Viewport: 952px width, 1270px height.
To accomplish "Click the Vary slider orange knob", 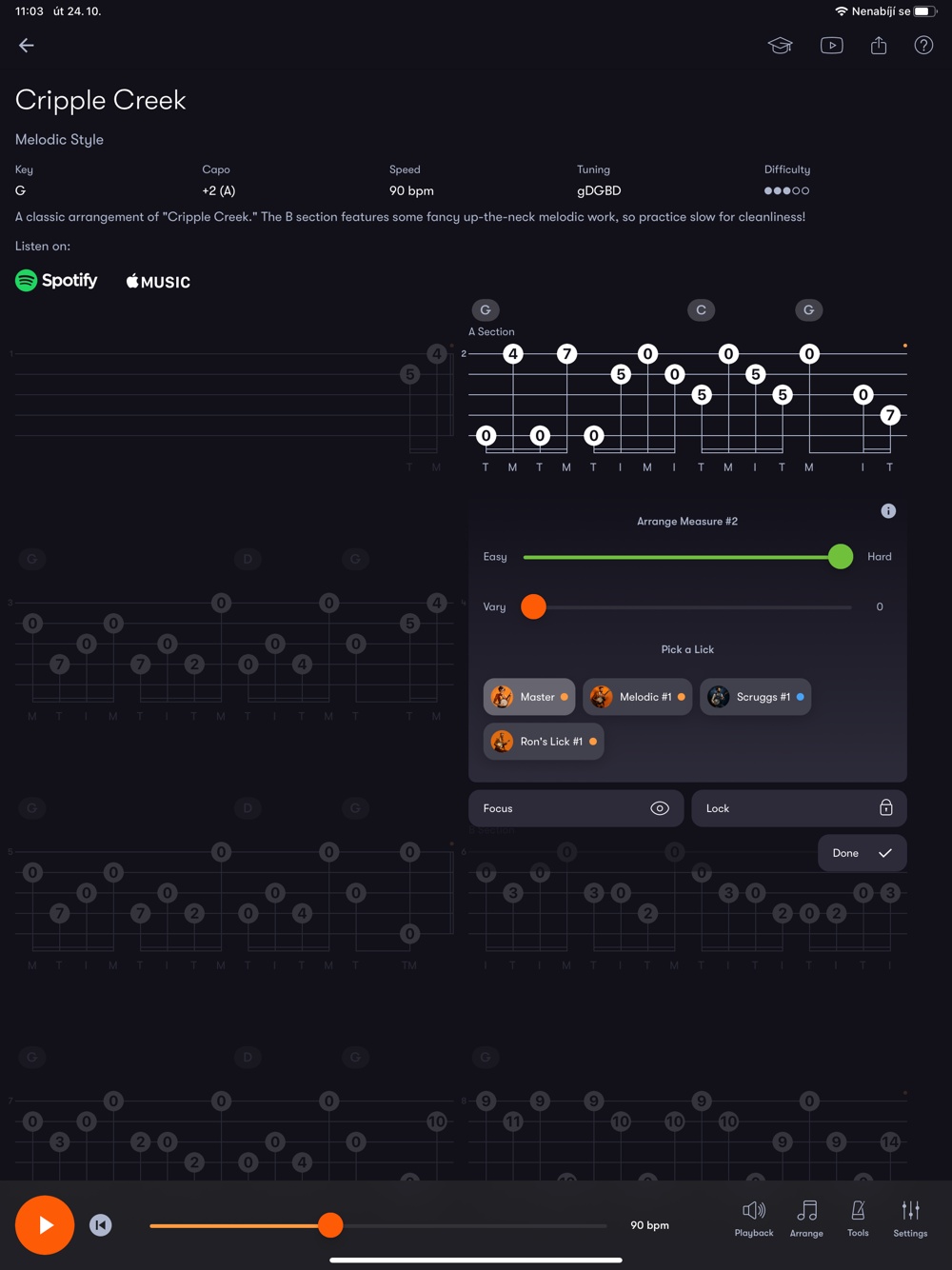I will click(x=534, y=606).
